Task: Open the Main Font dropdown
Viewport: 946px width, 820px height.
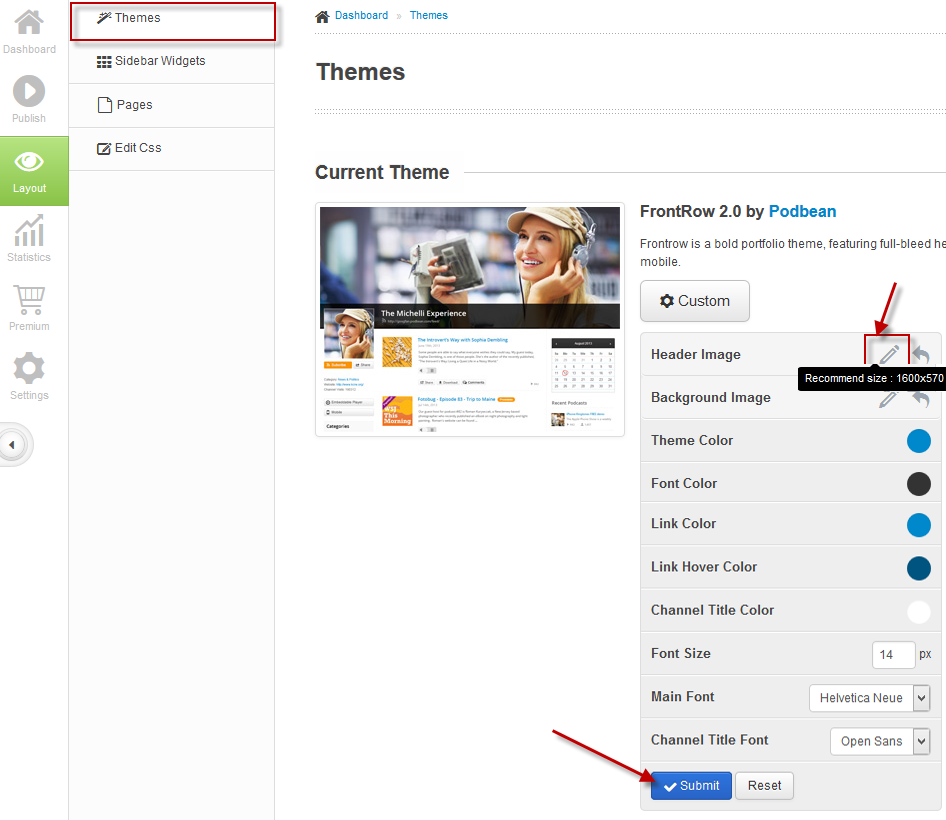Action: tap(869, 698)
